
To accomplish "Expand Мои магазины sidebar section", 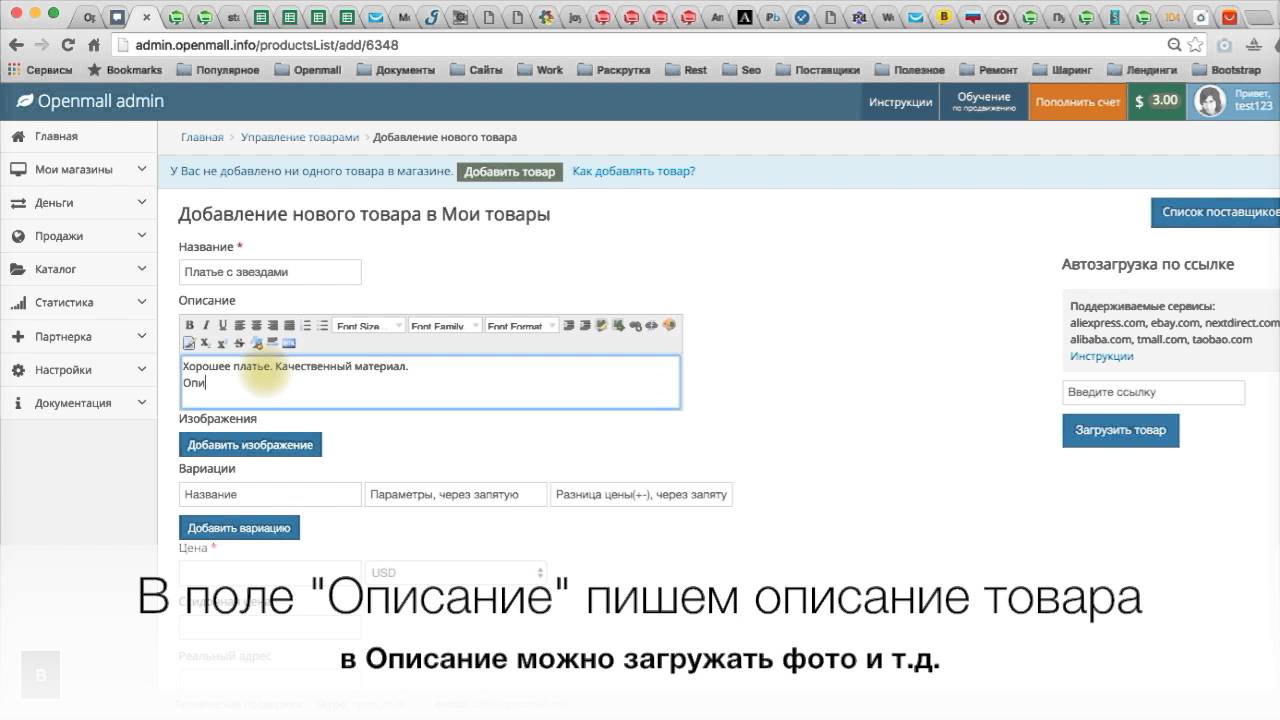I will pyautogui.click(x=79, y=169).
